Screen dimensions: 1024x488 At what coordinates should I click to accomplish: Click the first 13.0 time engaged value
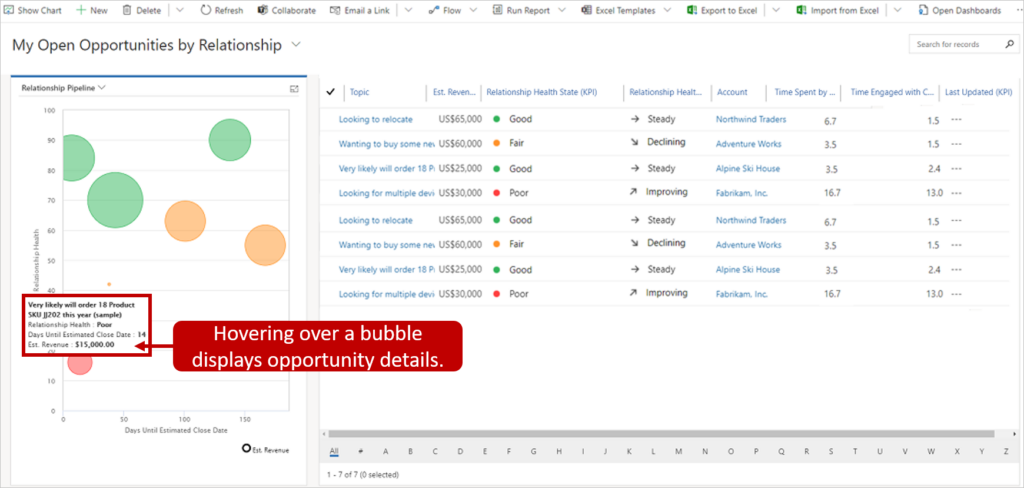935,193
